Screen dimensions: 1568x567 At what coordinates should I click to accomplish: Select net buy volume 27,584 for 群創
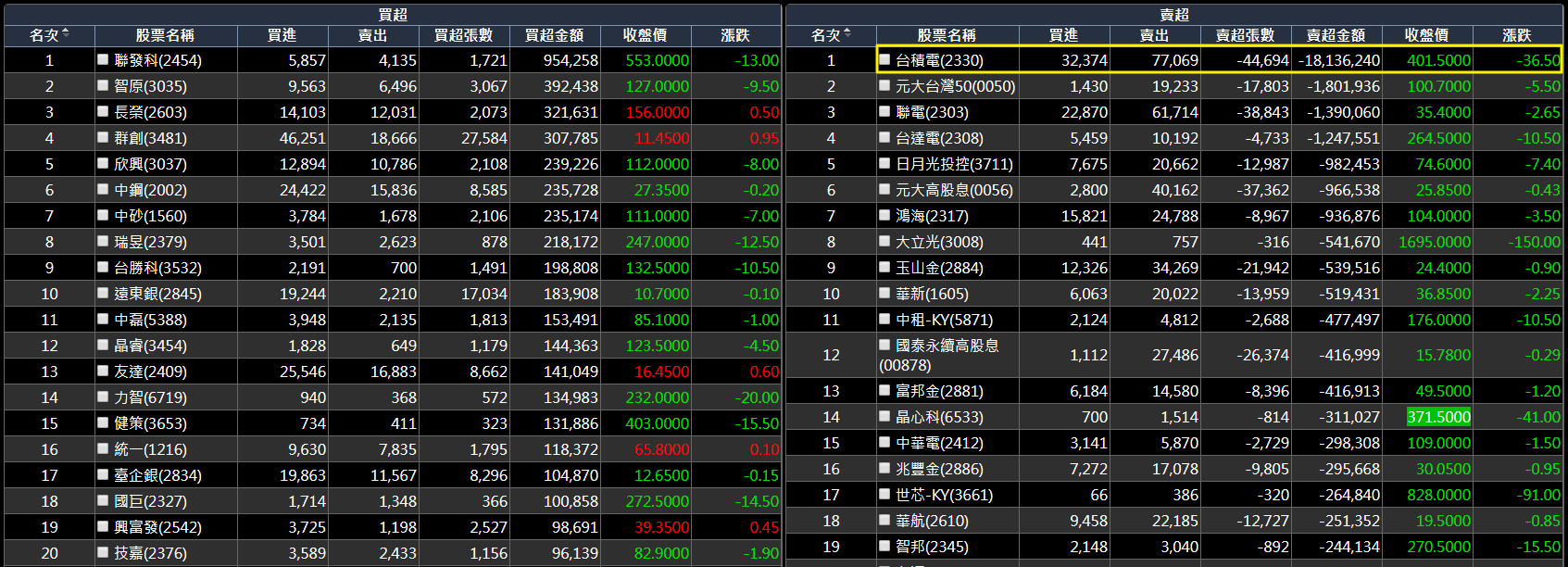(x=484, y=138)
